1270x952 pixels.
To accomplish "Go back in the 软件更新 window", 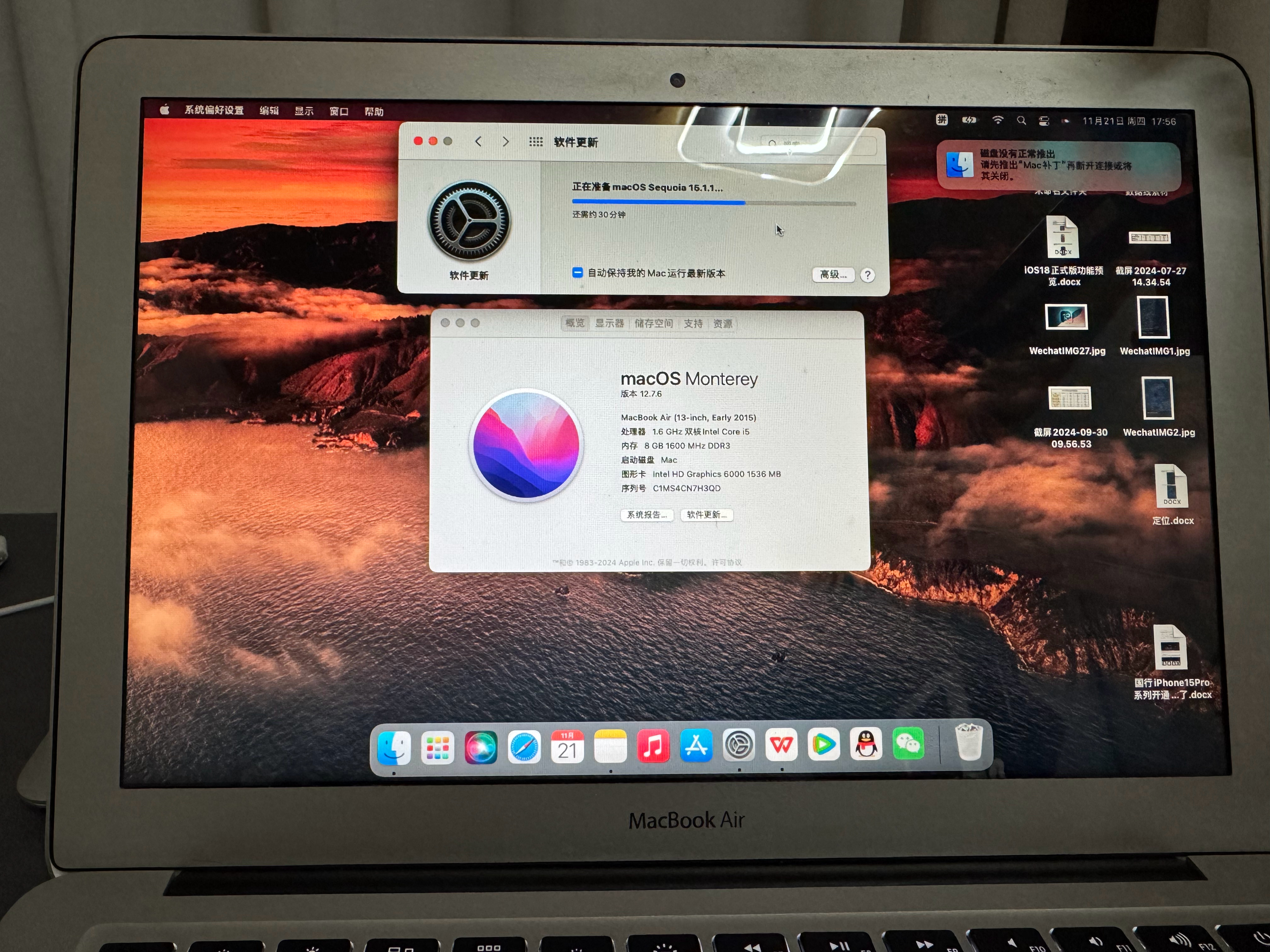I will pyautogui.click(x=478, y=141).
